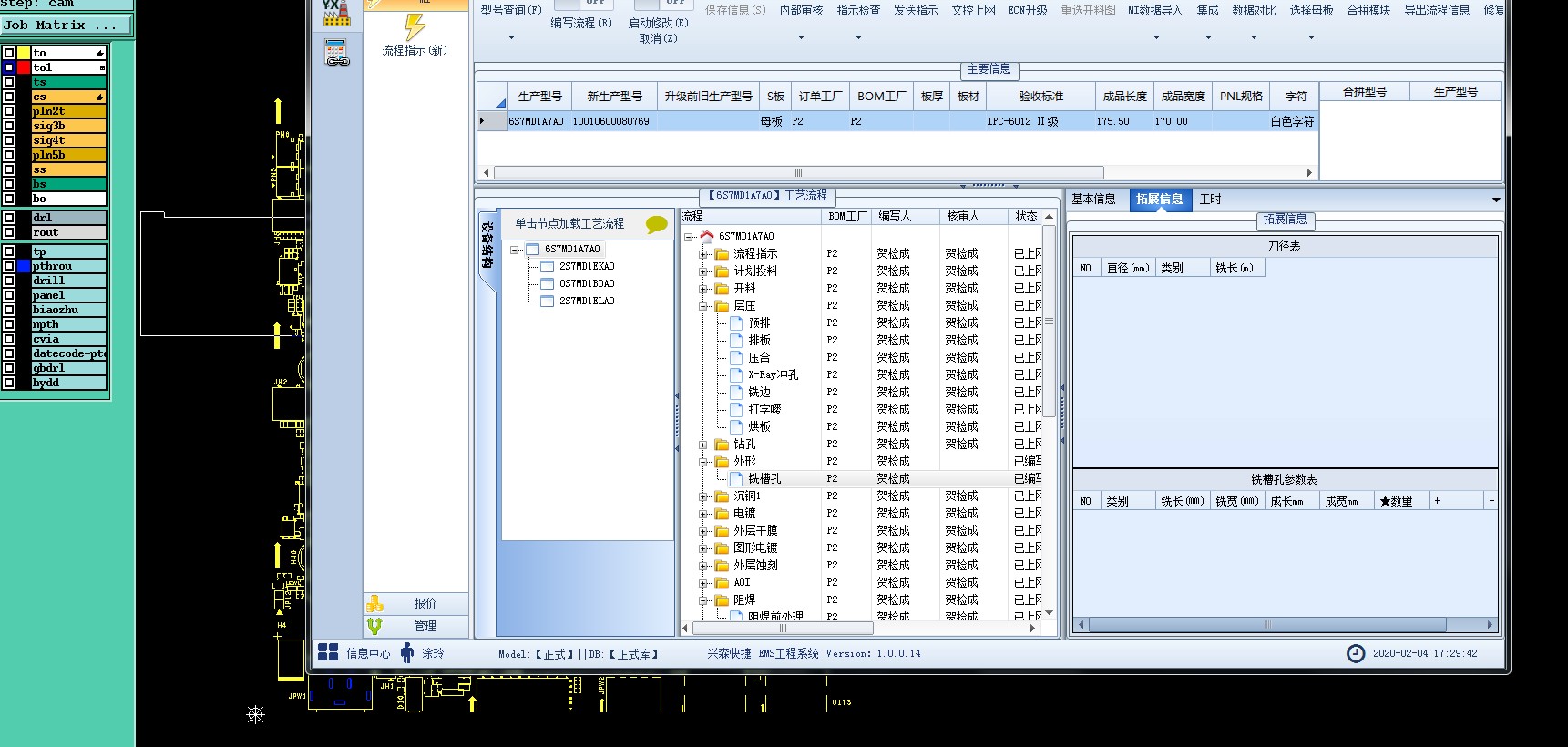Click the 报价 coins icon

[x=374, y=603]
